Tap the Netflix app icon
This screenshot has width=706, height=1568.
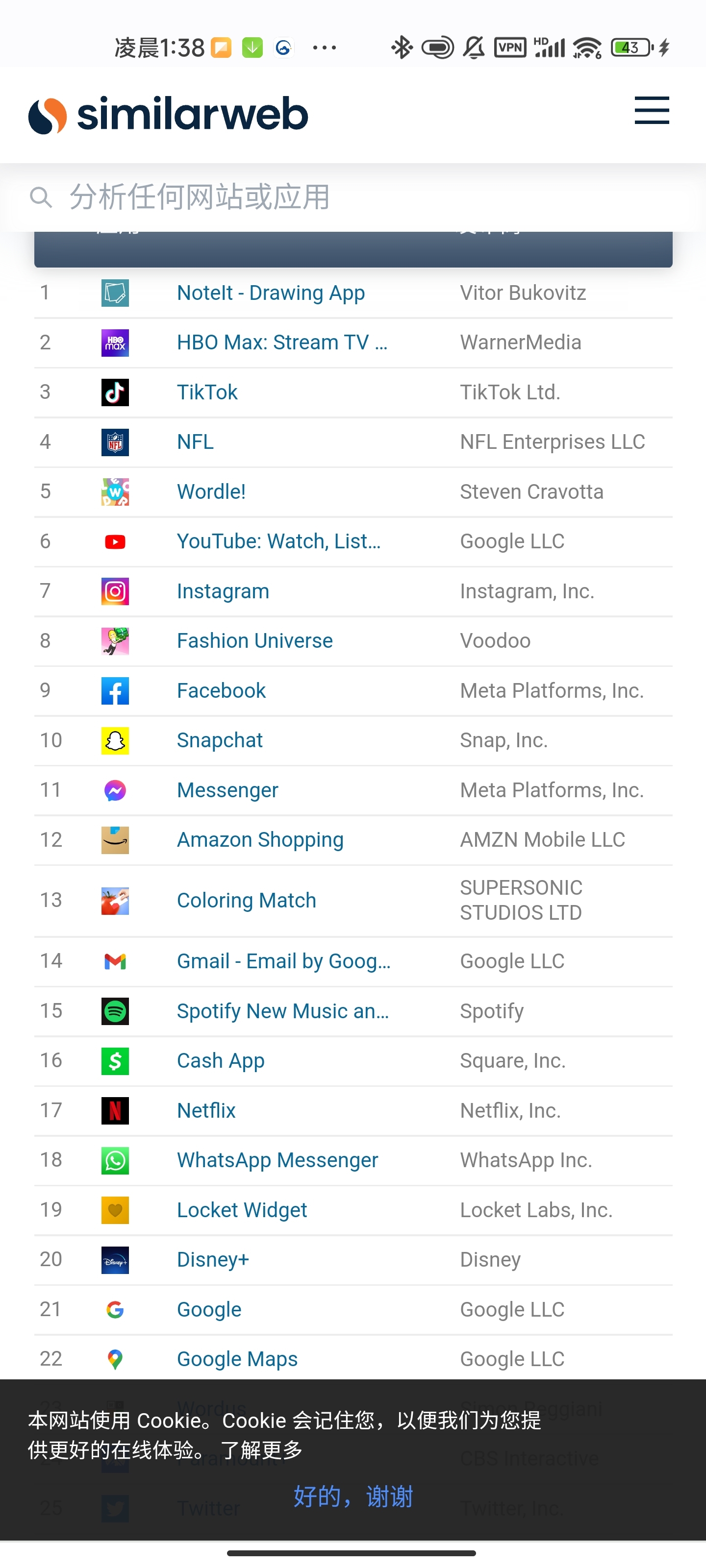click(115, 1110)
